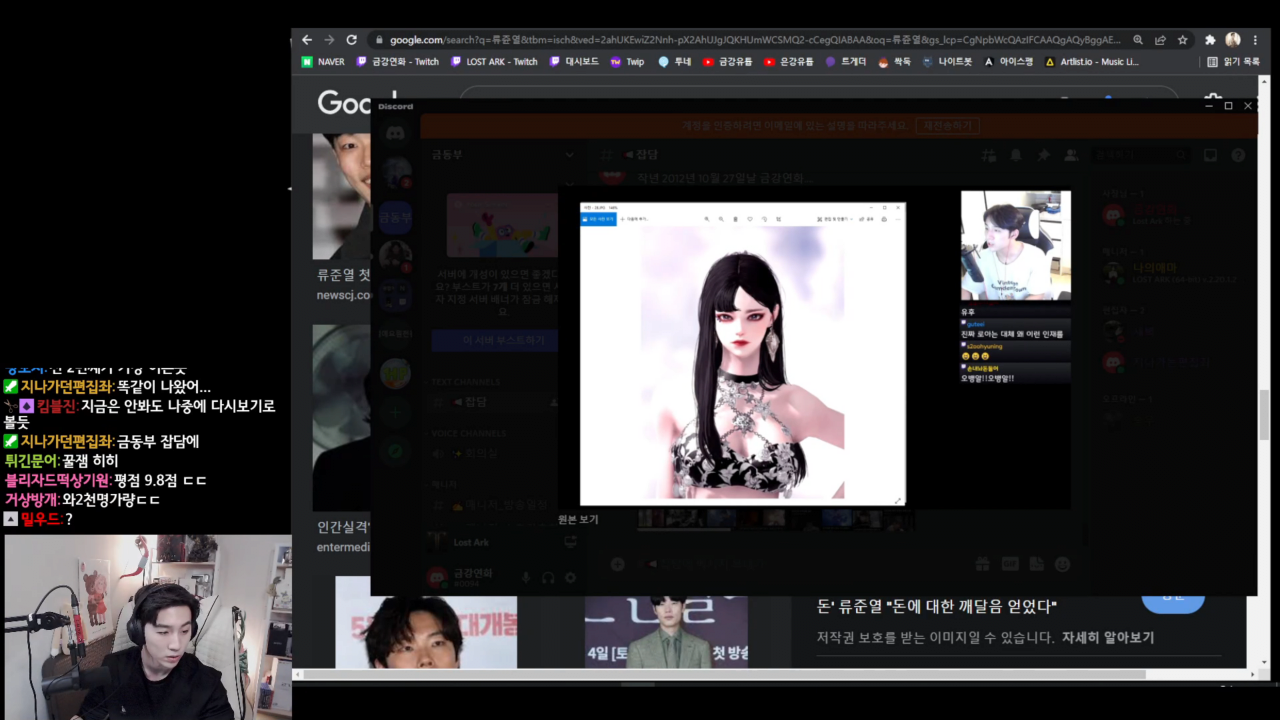Toggle channel notification bell
The image size is (1280, 720).
[1016, 155]
